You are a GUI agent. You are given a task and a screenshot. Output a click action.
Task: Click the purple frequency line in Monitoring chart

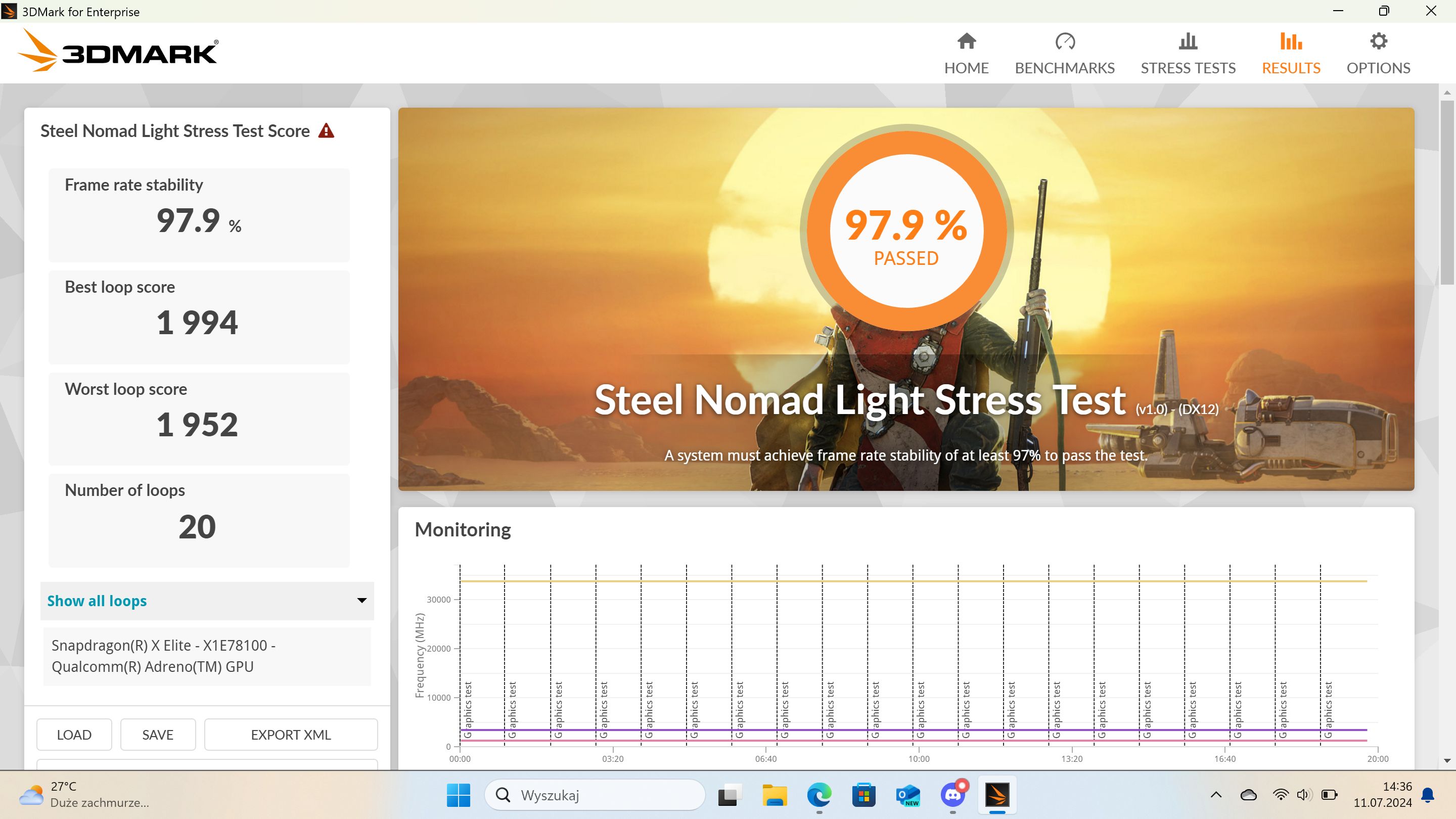[x=914, y=730]
